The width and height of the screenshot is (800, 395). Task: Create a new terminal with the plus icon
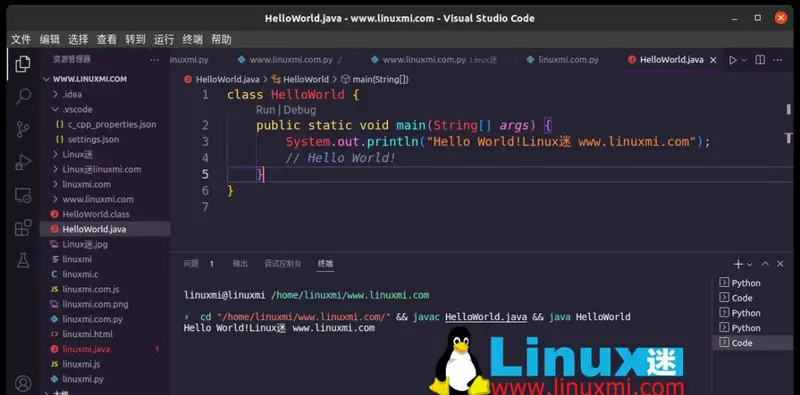point(738,264)
